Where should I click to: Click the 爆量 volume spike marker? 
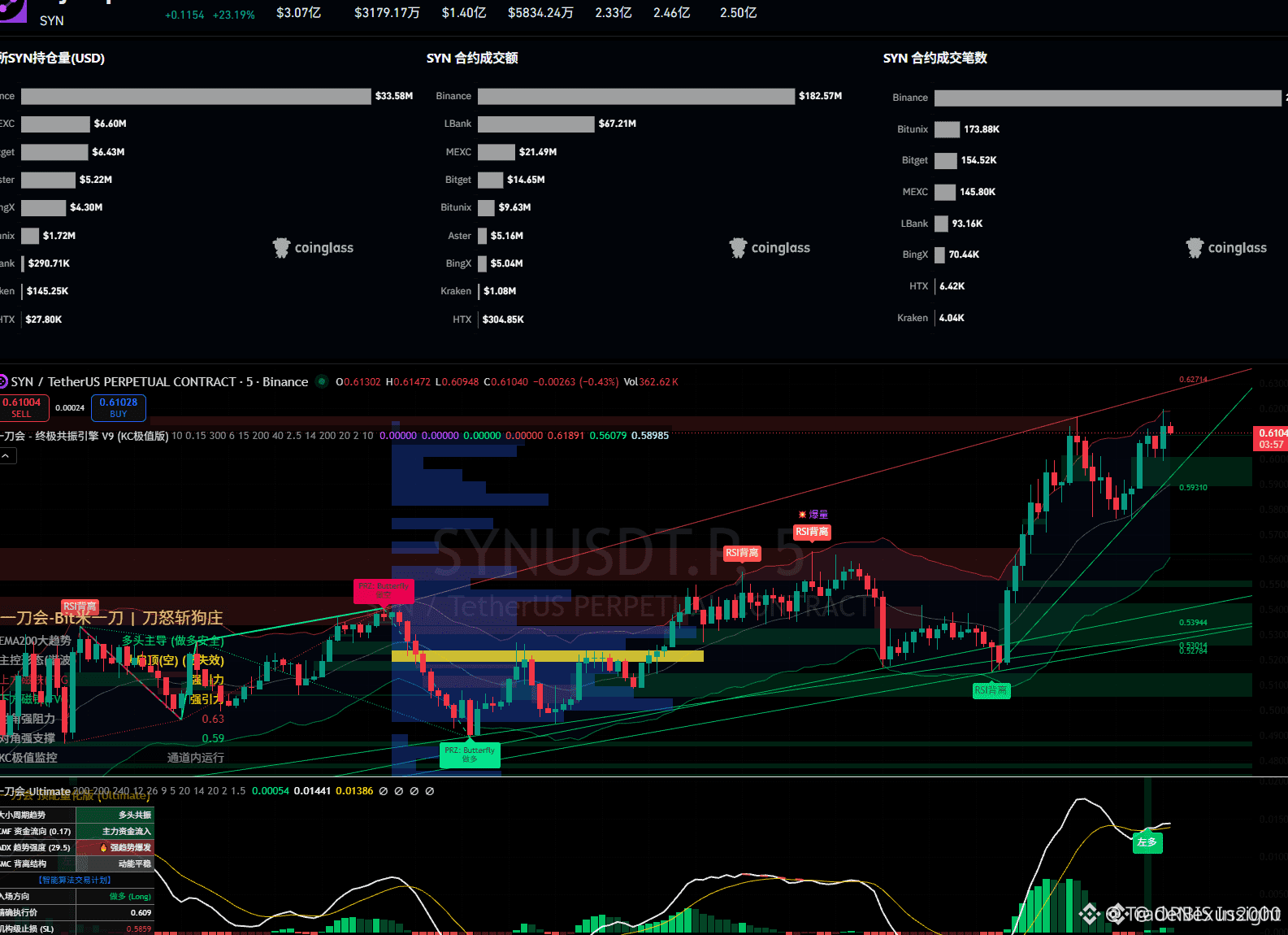coord(813,515)
